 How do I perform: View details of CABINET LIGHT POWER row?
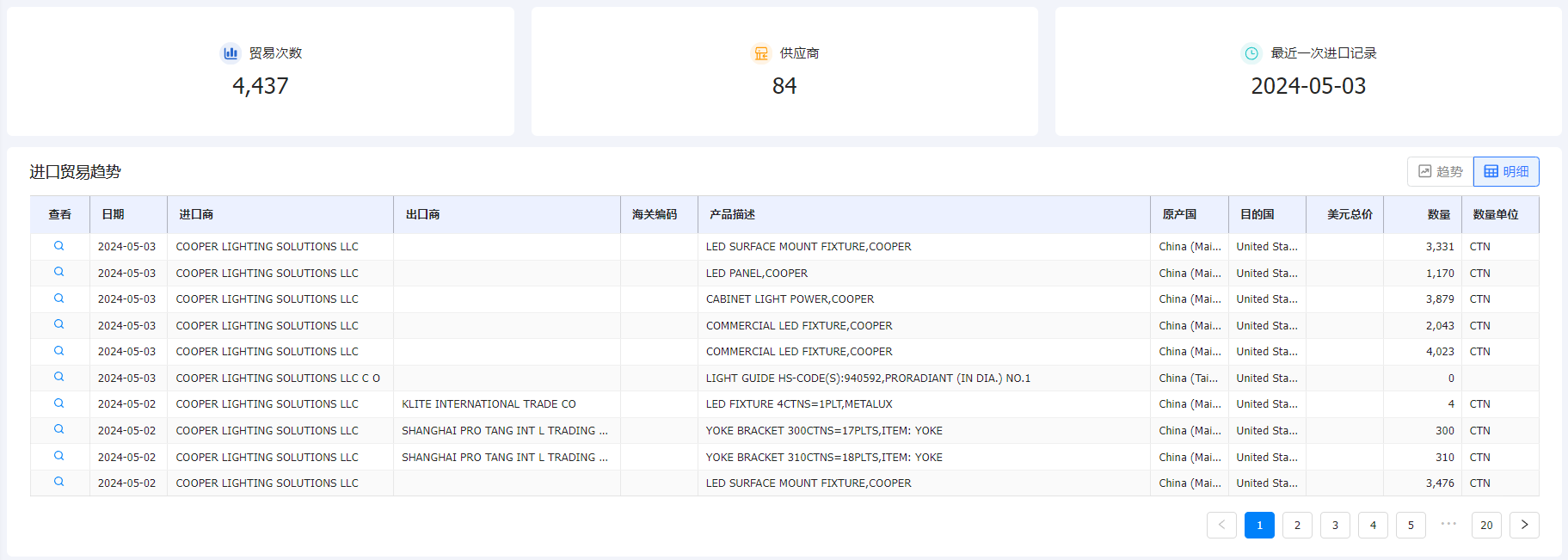point(59,298)
